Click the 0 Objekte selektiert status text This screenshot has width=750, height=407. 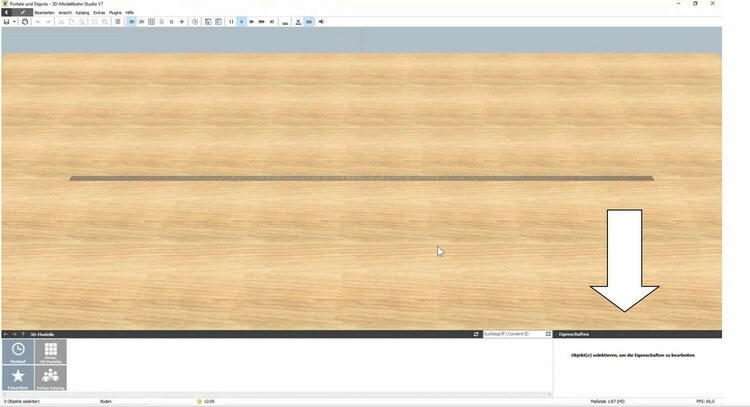click(x=22, y=401)
